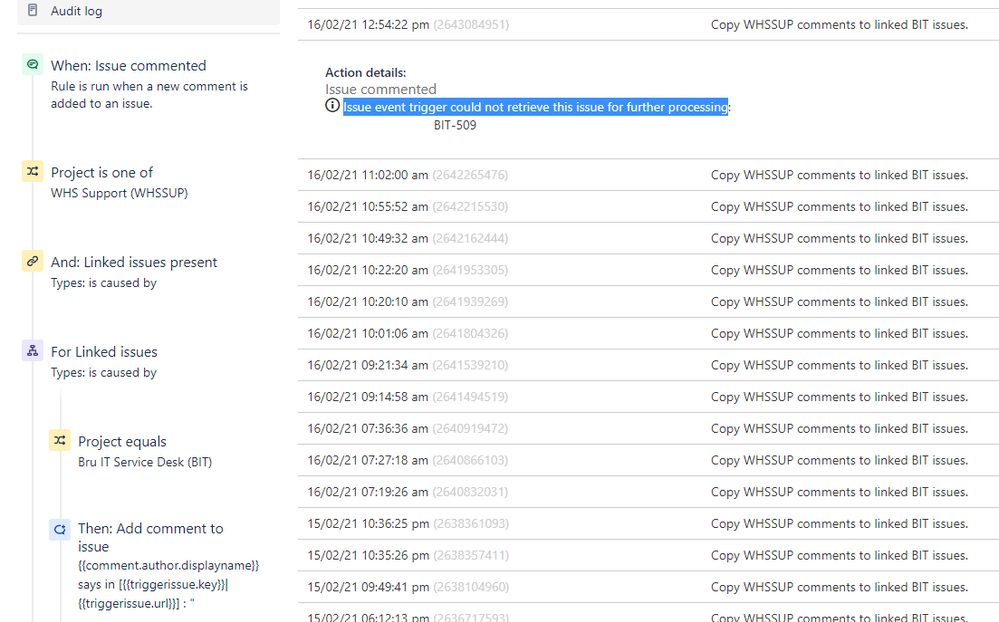The image size is (999, 622).
Task: Click audit ID 2638361093
Action: pyautogui.click(x=471, y=524)
